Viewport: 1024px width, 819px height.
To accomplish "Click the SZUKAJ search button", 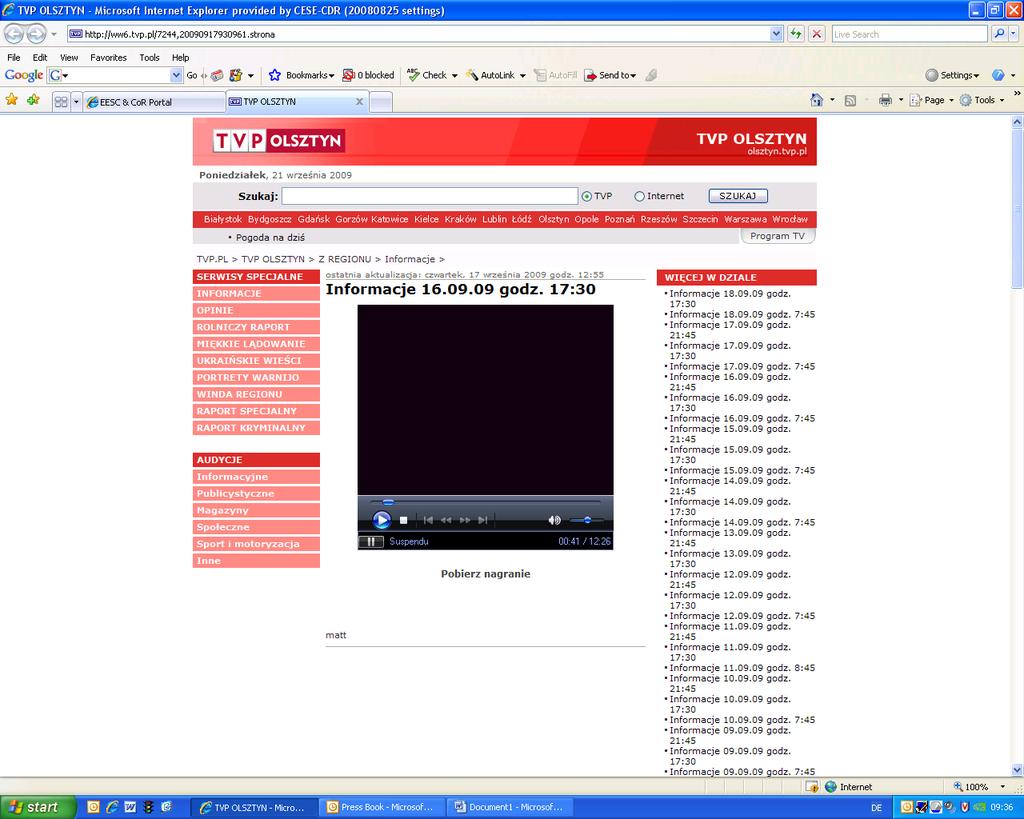I will (x=738, y=196).
